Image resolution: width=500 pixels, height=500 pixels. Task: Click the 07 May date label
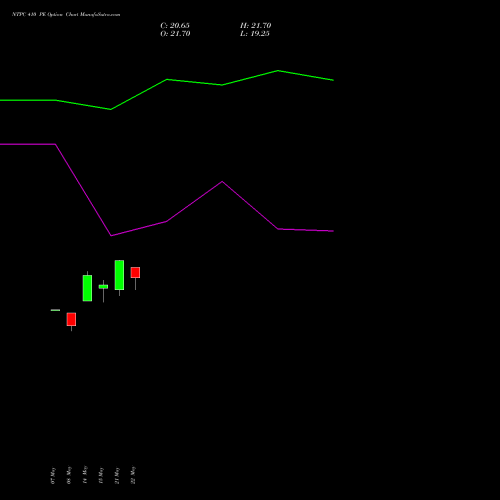tap(53, 475)
